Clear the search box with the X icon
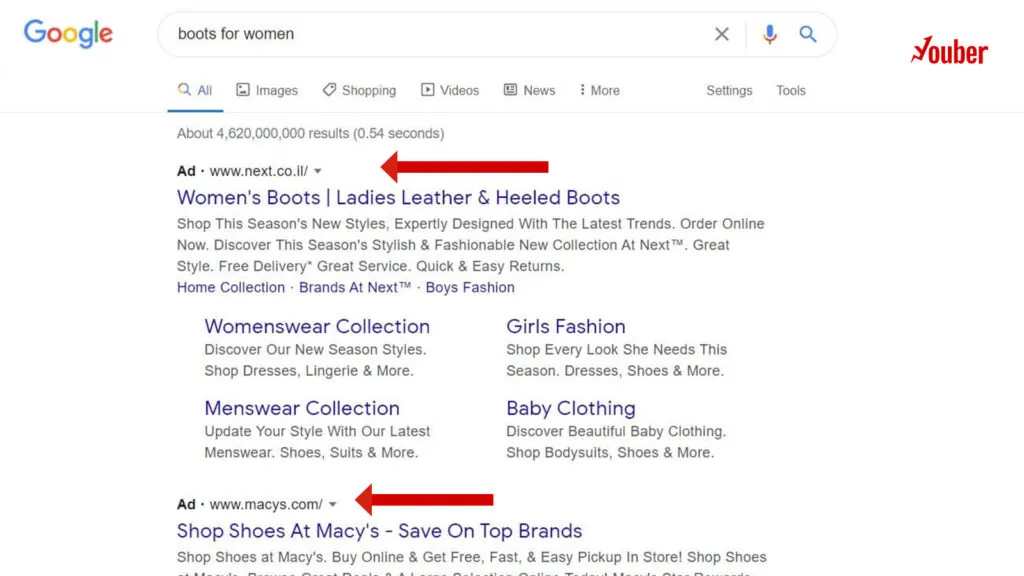Viewport: 1024px width, 576px height. (x=721, y=34)
